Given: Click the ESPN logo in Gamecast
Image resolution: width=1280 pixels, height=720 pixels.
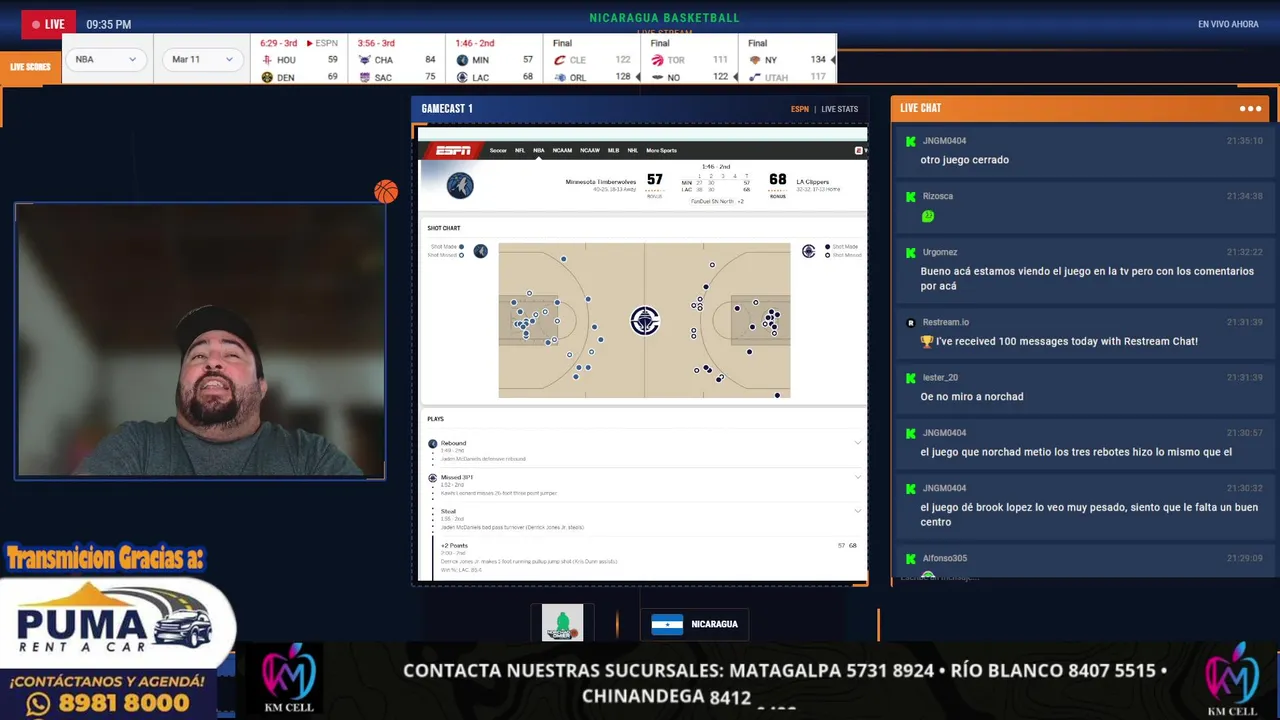Looking at the screenshot, I should [x=453, y=150].
